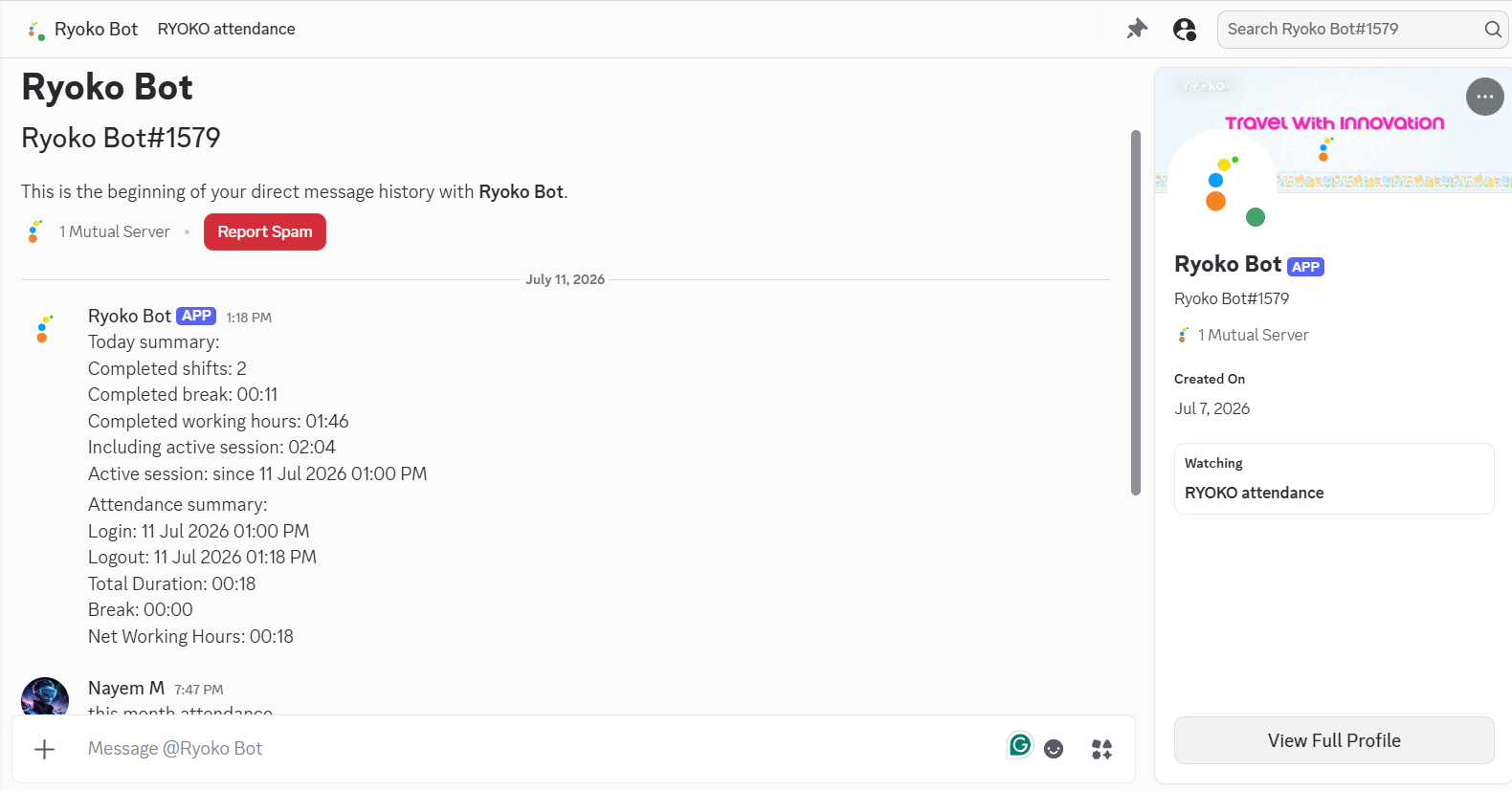This screenshot has height=791, width=1512.
Task: Click the 'Today summary:' heading line
Action: pyautogui.click(x=154, y=342)
